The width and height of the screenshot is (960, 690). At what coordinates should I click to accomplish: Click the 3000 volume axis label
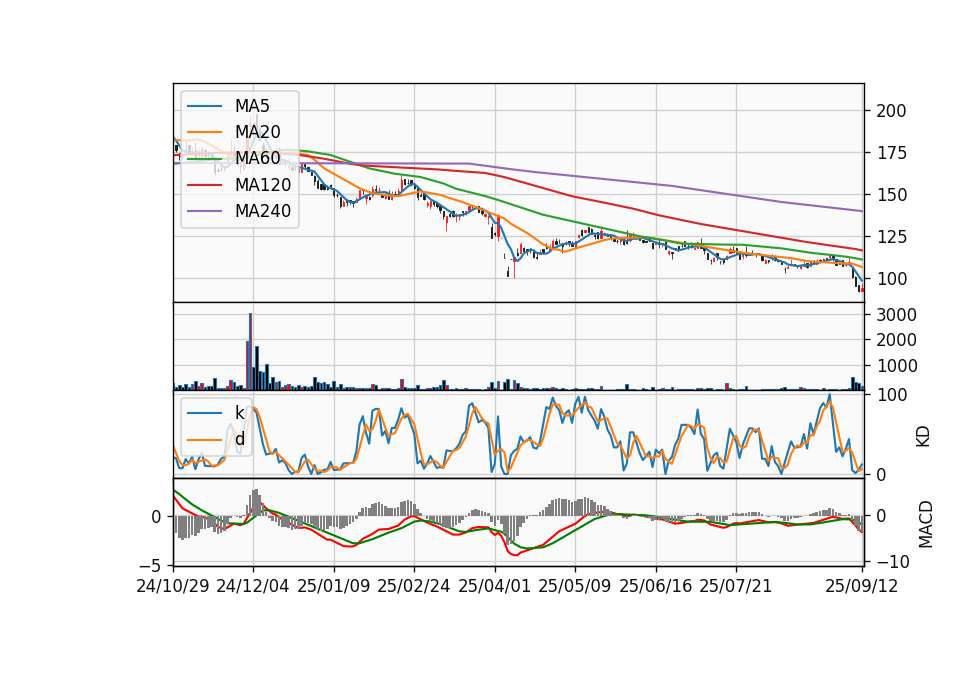(896, 315)
